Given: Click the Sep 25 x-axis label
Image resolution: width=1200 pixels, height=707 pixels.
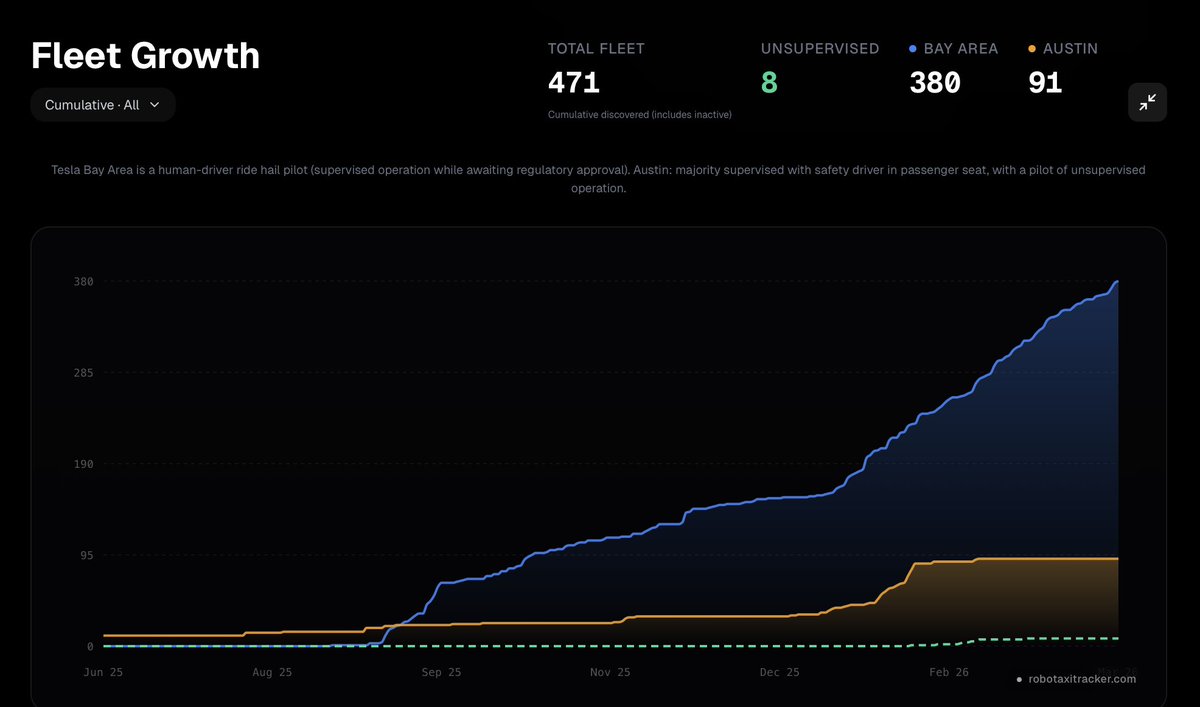Looking at the screenshot, I should point(441,673).
